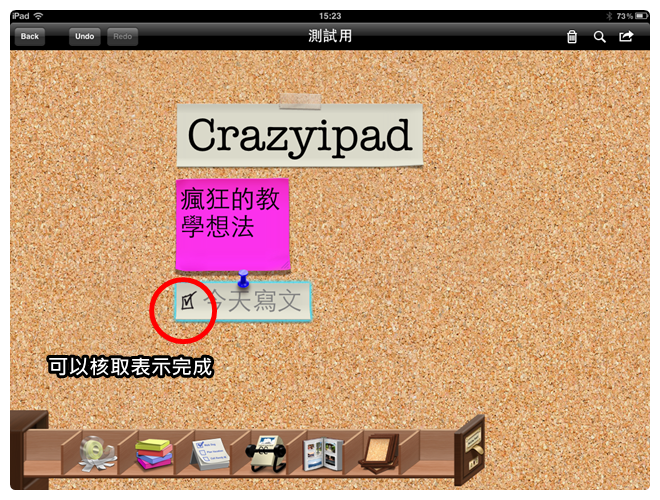Tap the battery indicator in status bar
The height and width of the screenshot is (500, 660).
[x=641, y=16]
